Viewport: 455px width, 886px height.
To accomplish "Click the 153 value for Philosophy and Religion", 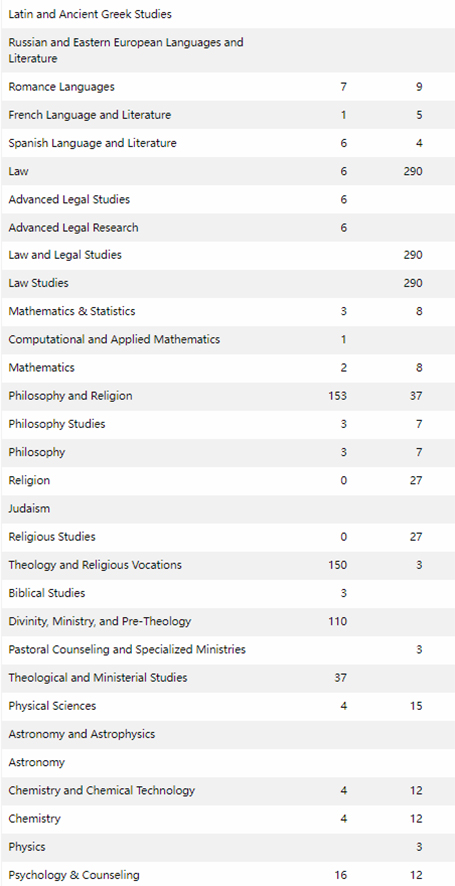I will 337,396.
